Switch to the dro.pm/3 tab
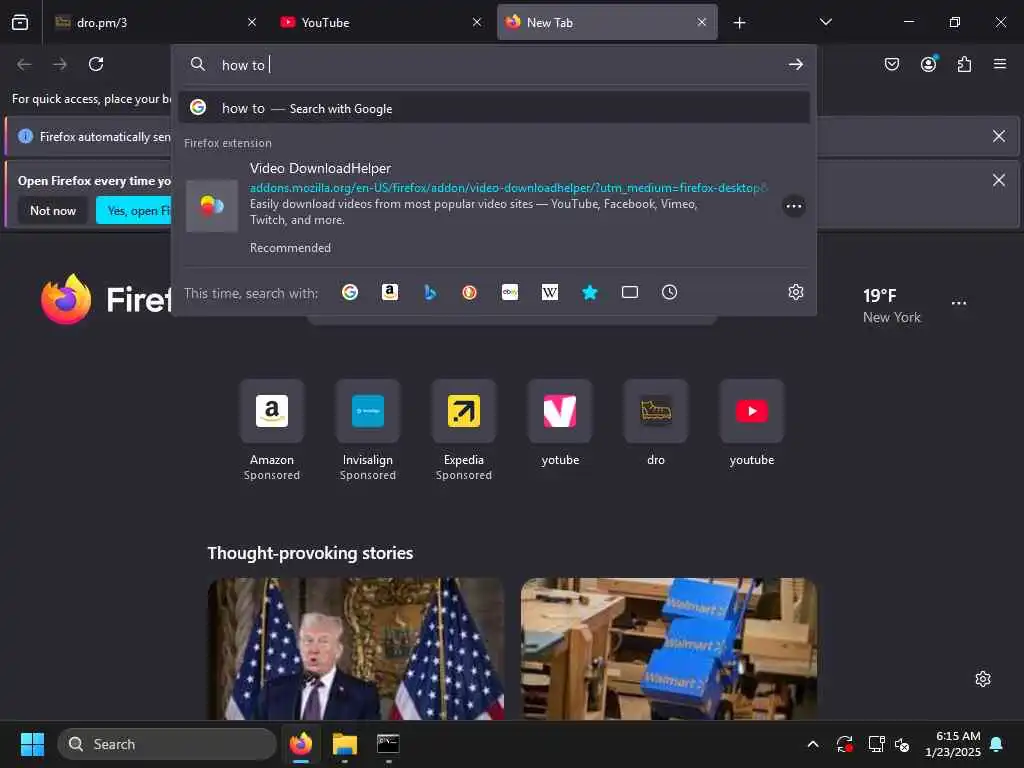Screen dimensions: 1024x768 click(x=155, y=22)
